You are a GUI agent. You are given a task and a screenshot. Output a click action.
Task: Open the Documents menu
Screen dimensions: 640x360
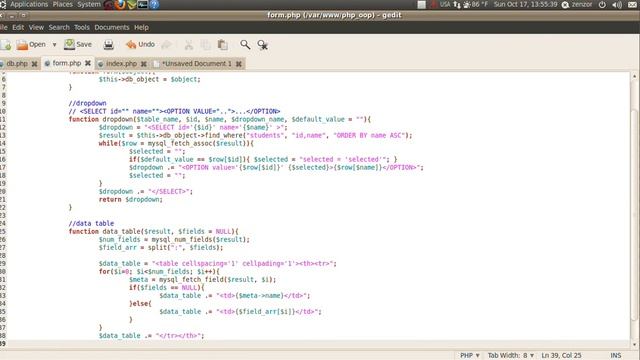point(112,27)
